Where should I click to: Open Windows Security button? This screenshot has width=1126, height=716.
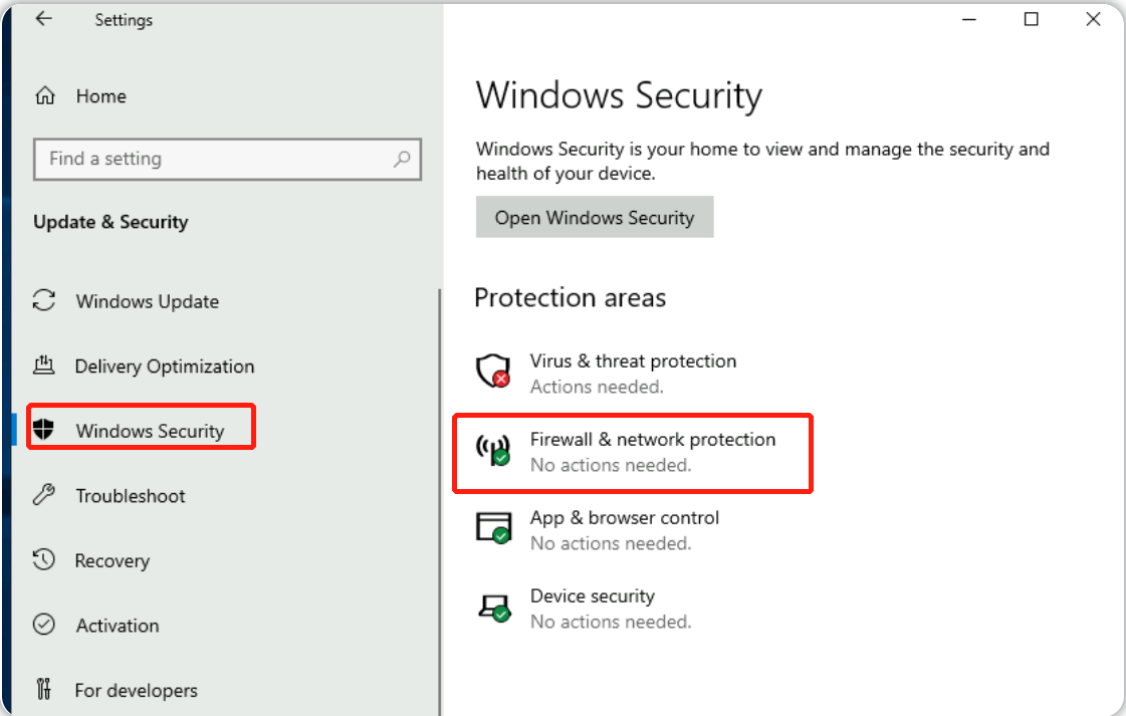pos(595,217)
